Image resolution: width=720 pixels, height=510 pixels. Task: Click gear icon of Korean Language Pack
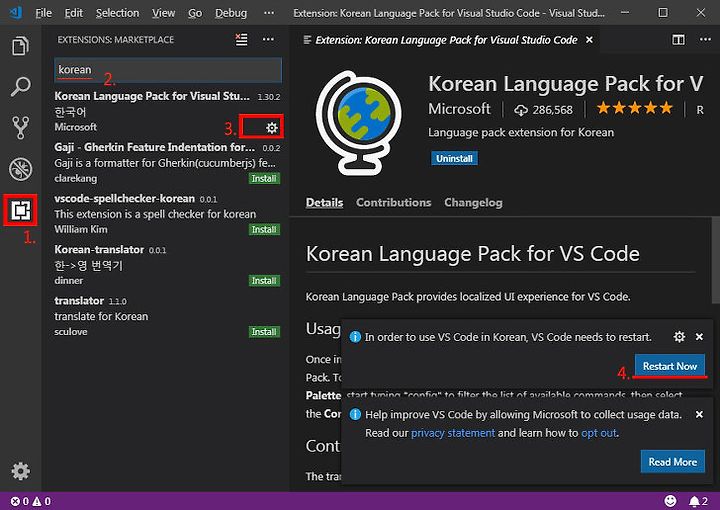coord(272,128)
